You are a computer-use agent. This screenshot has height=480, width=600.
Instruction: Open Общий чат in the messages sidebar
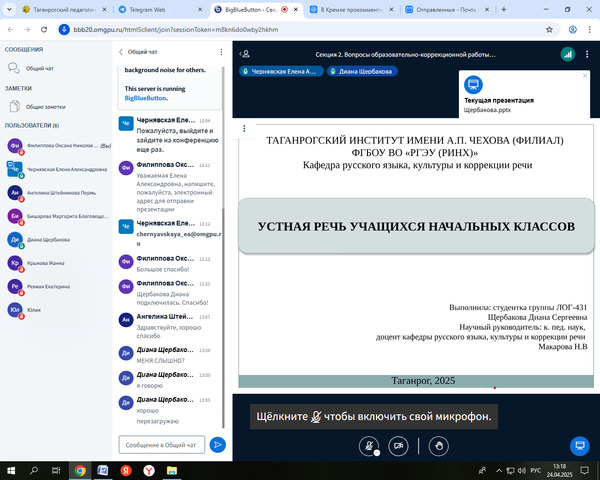pos(40,69)
